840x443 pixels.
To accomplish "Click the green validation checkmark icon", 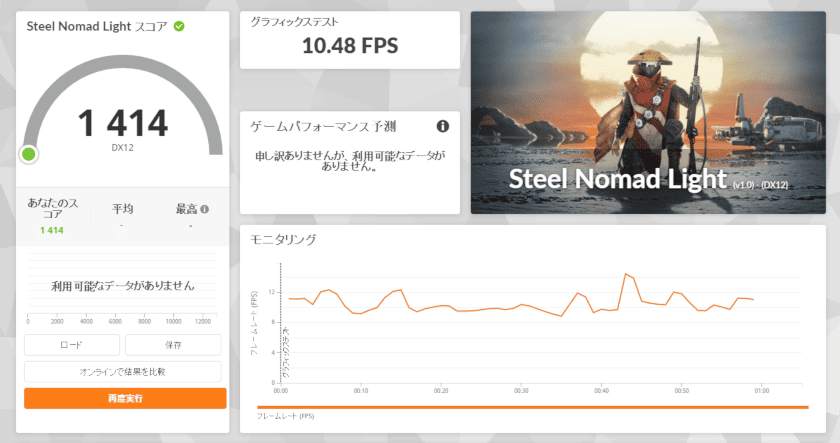I will tap(179, 26).
